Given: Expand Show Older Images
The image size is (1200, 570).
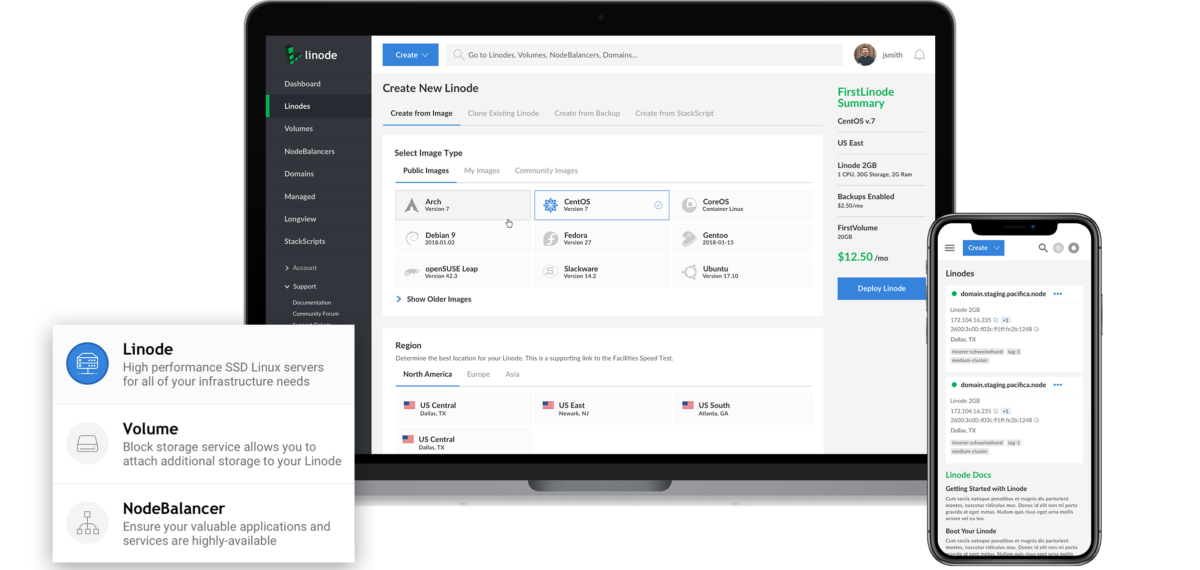Looking at the screenshot, I should (x=434, y=299).
